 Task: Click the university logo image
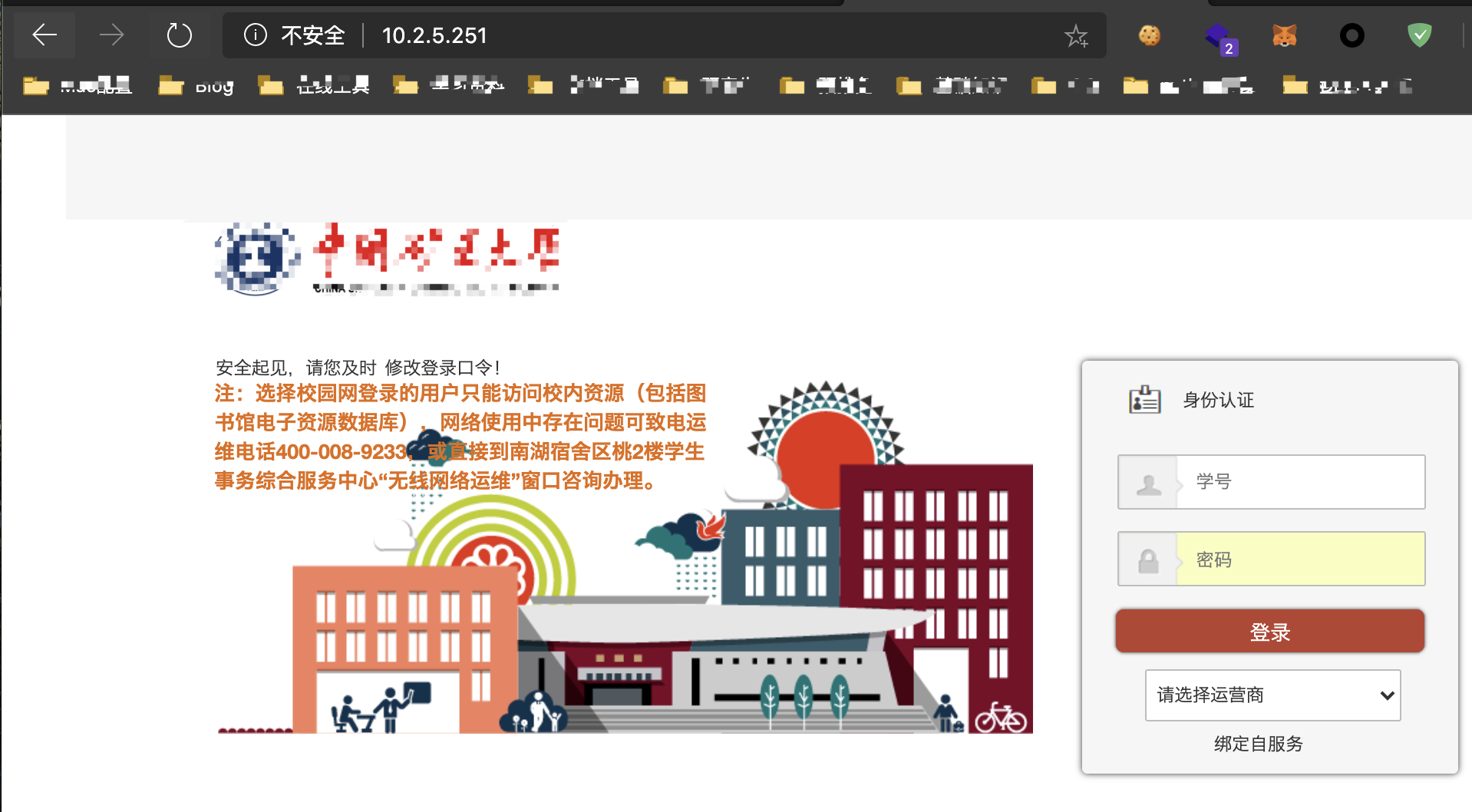pyautogui.click(x=388, y=259)
